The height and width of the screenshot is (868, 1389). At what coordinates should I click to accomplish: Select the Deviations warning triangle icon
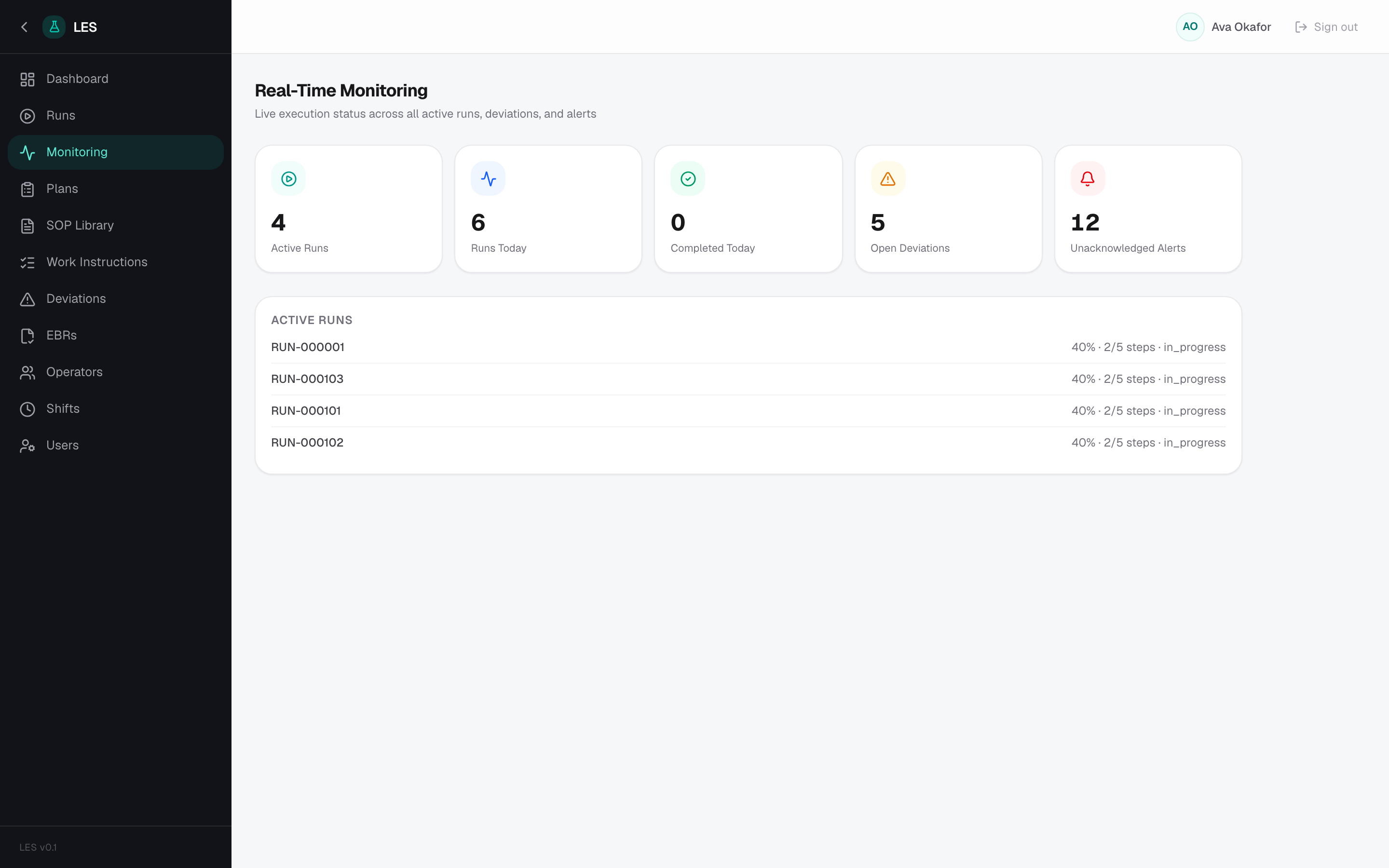point(27,299)
